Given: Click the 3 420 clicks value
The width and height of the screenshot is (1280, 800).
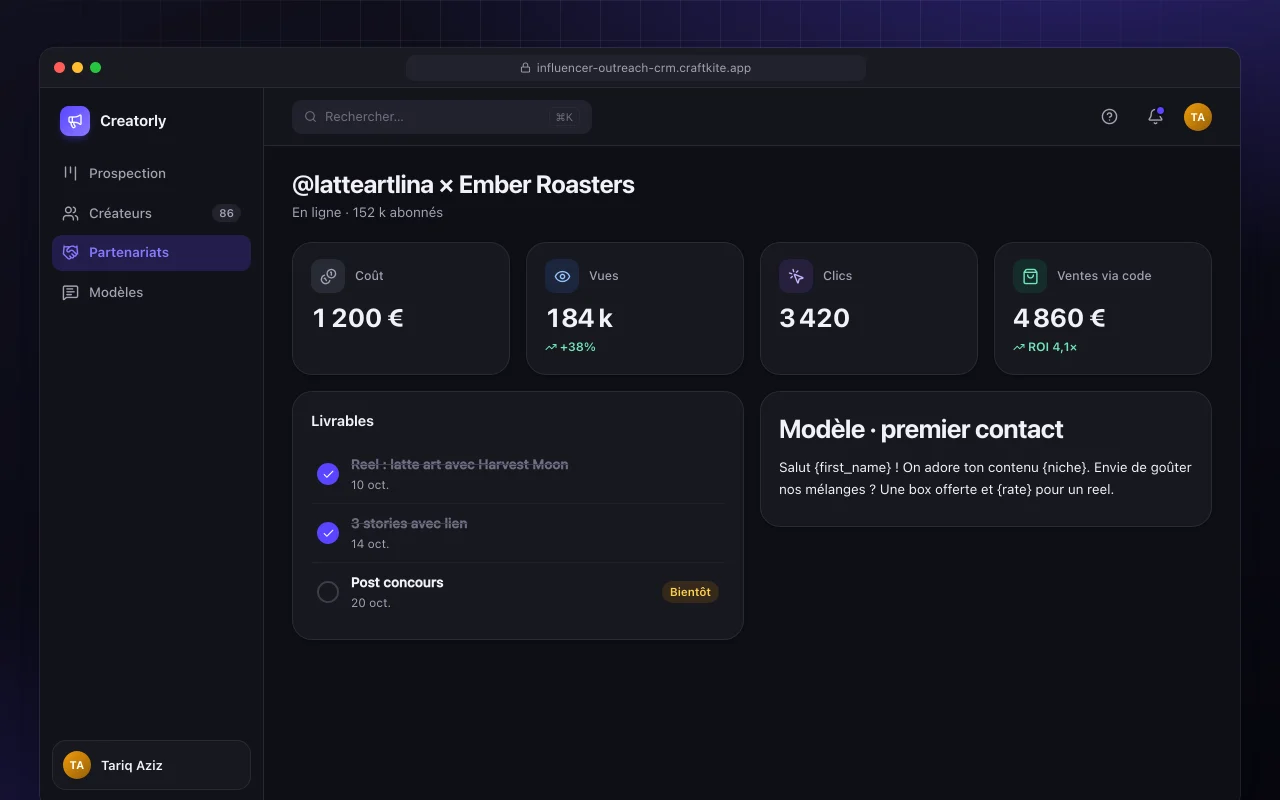Looking at the screenshot, I should [x=815, y=318].
